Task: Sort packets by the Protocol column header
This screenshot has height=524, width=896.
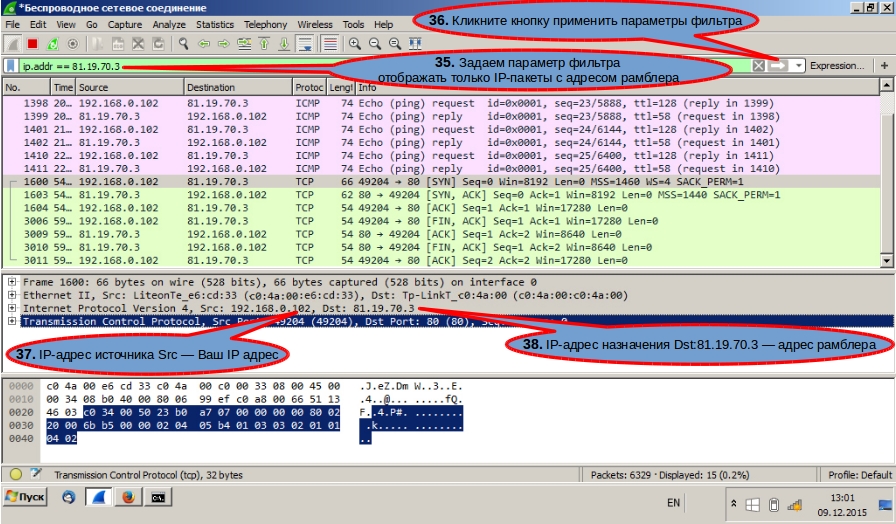Action: click(309, 87)
